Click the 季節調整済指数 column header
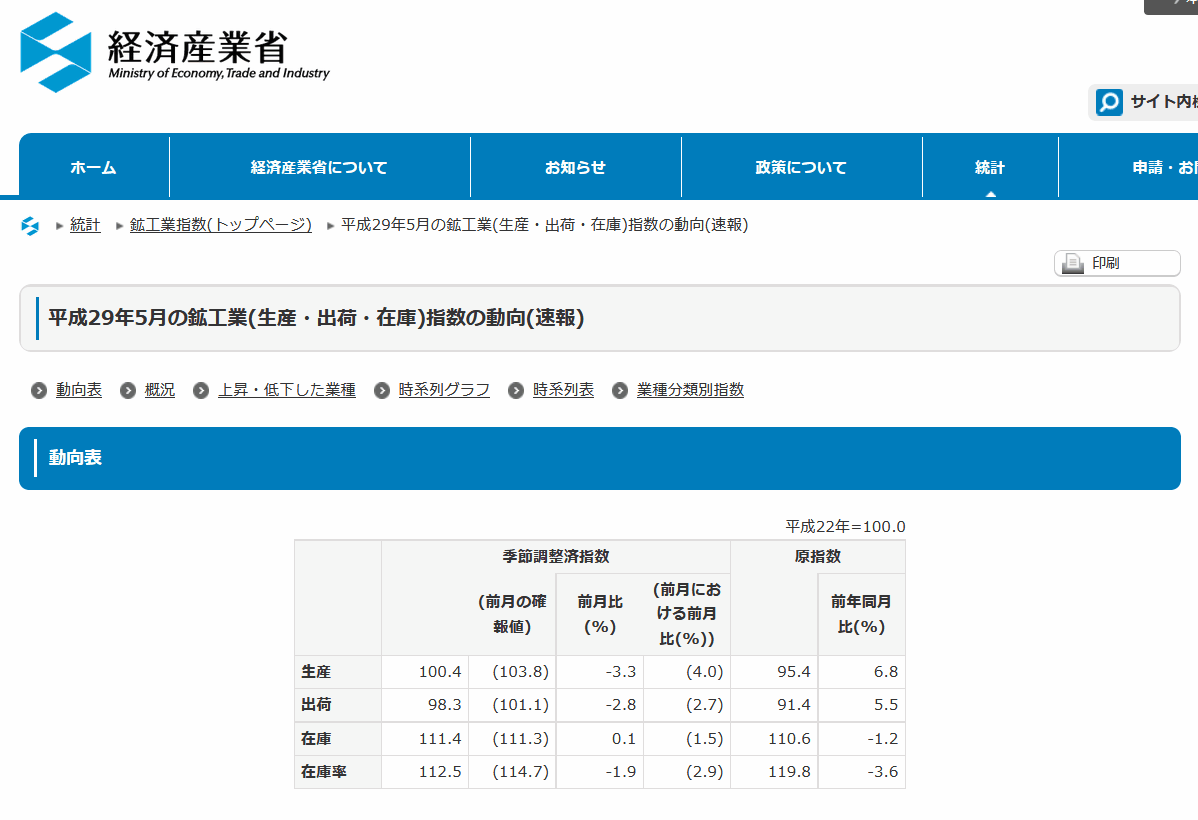The width and height of the screenshot is (1198, 820). (555, 556)
